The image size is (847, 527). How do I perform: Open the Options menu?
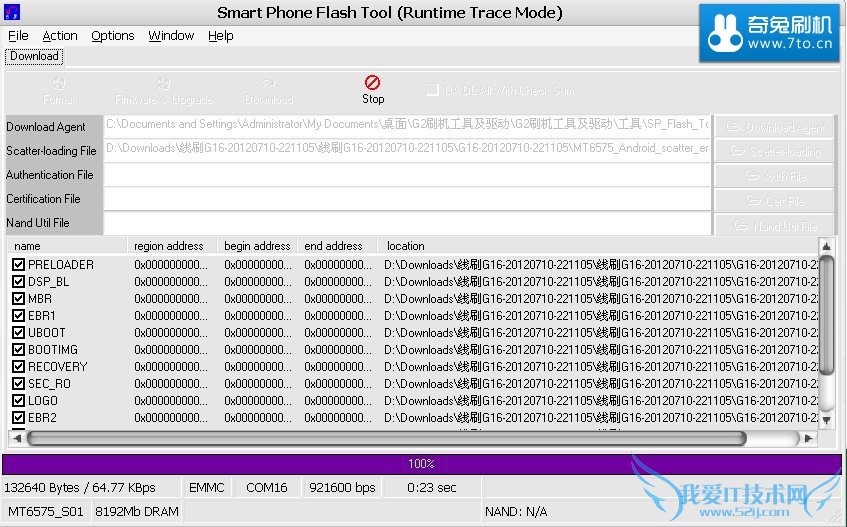click(x=113, y=36)
